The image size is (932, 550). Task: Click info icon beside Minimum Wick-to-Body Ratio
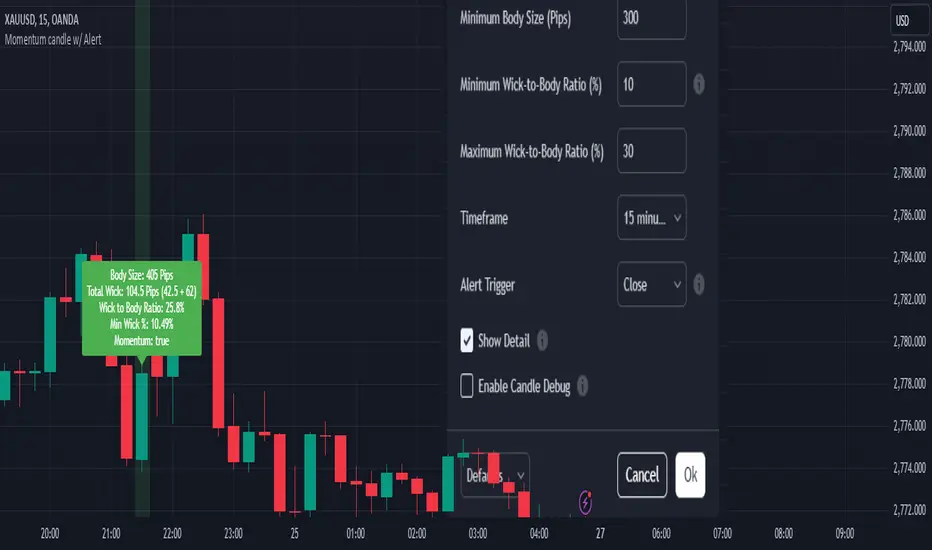tap(698, 84)
